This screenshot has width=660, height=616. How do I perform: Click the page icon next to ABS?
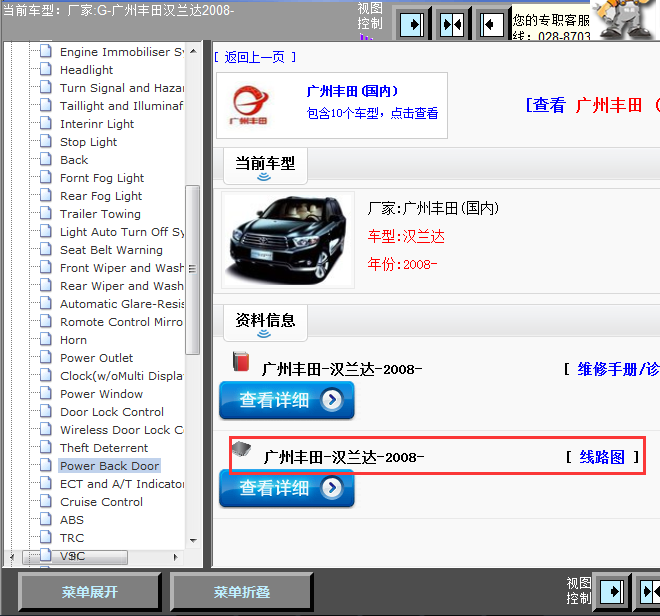click(x=45, y=520)
